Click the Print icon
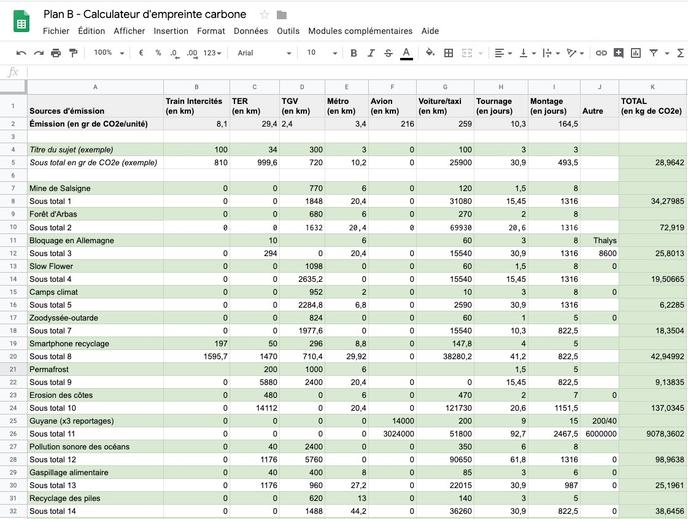The height and width of the screenshot is (519, 688). [x=56, y=53]
